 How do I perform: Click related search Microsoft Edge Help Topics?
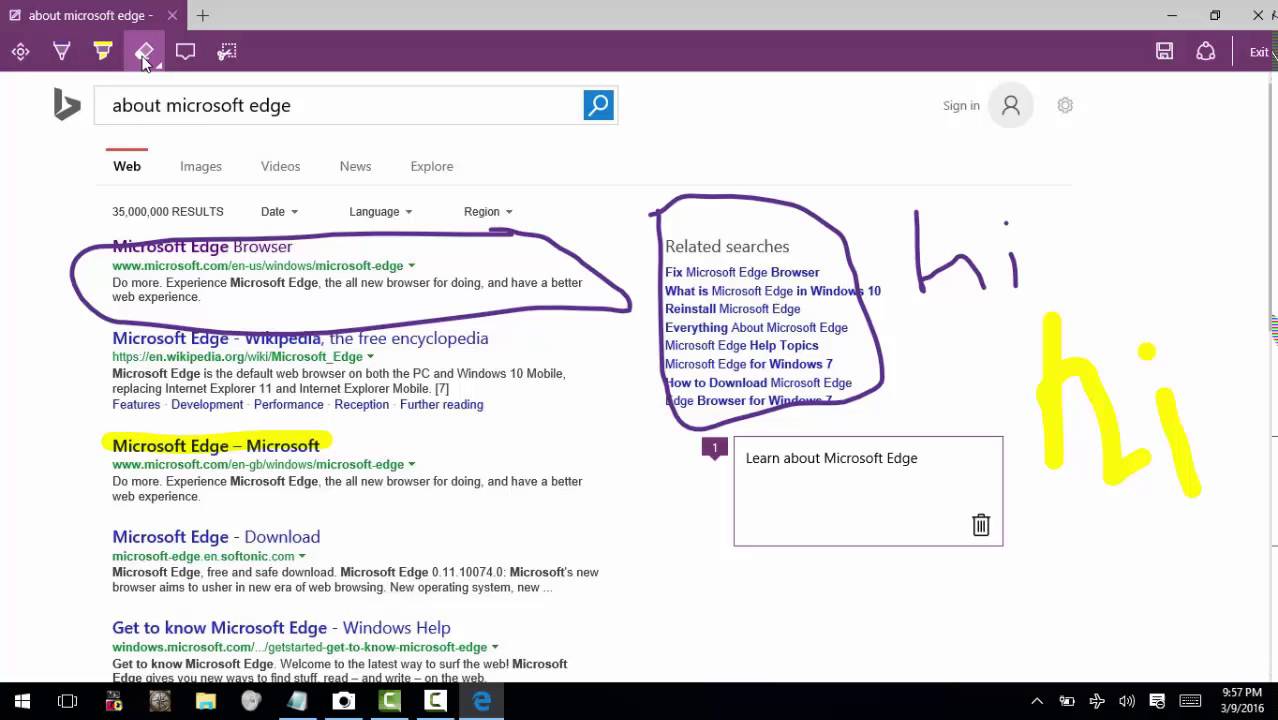(742, 346)
